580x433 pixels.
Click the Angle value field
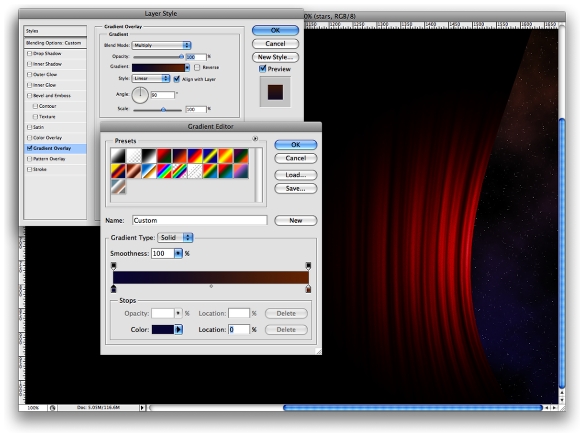tap(163, 95)
